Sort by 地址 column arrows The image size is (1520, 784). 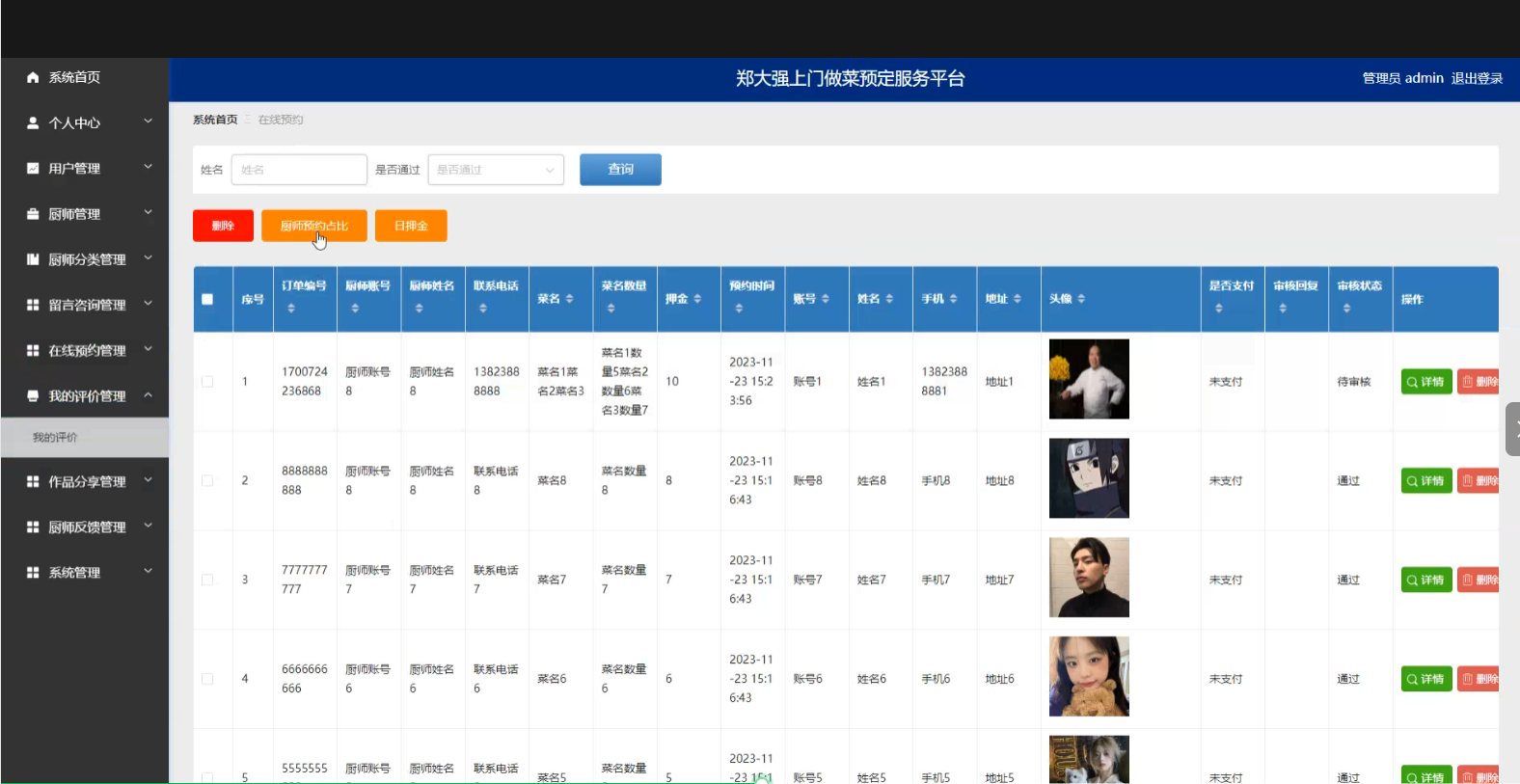click(1017, 299)
